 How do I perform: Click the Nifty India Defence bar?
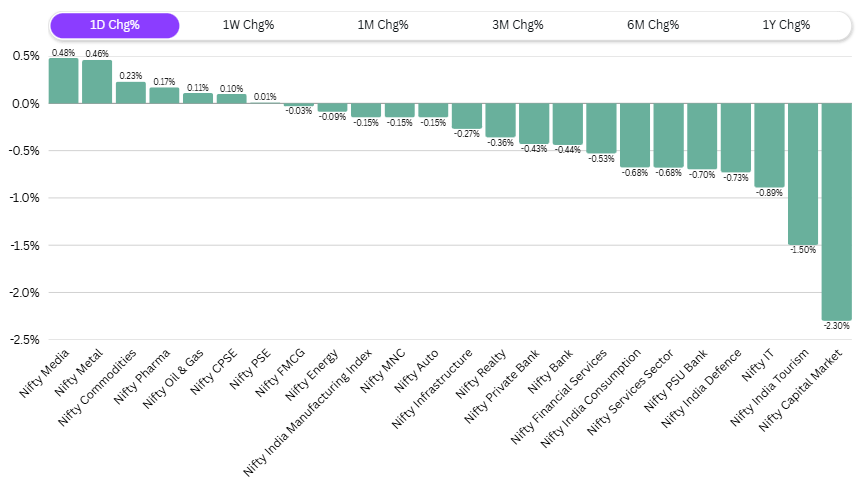[x=735, y=137]
